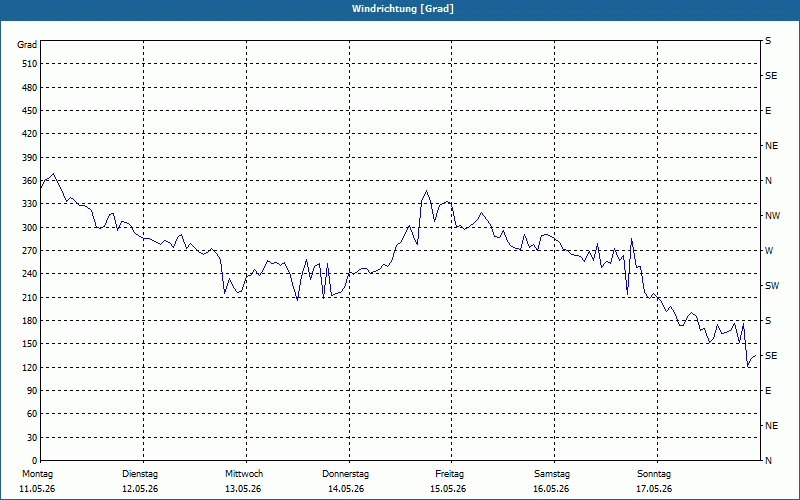Click the "NE" compass label near 405 degrees

tap(771, 146)
